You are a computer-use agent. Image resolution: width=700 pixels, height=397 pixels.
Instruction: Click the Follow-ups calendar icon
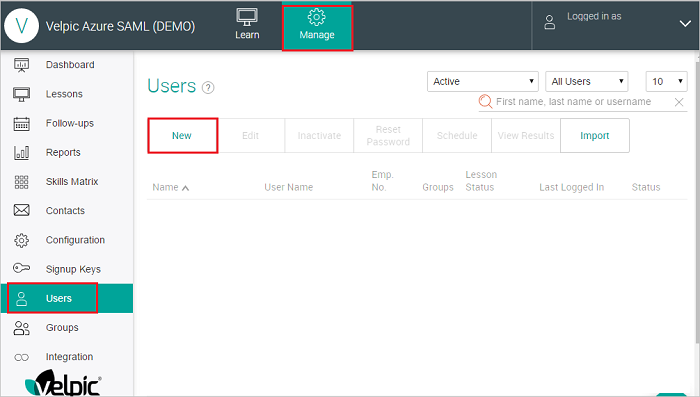[x=21, y=124]
